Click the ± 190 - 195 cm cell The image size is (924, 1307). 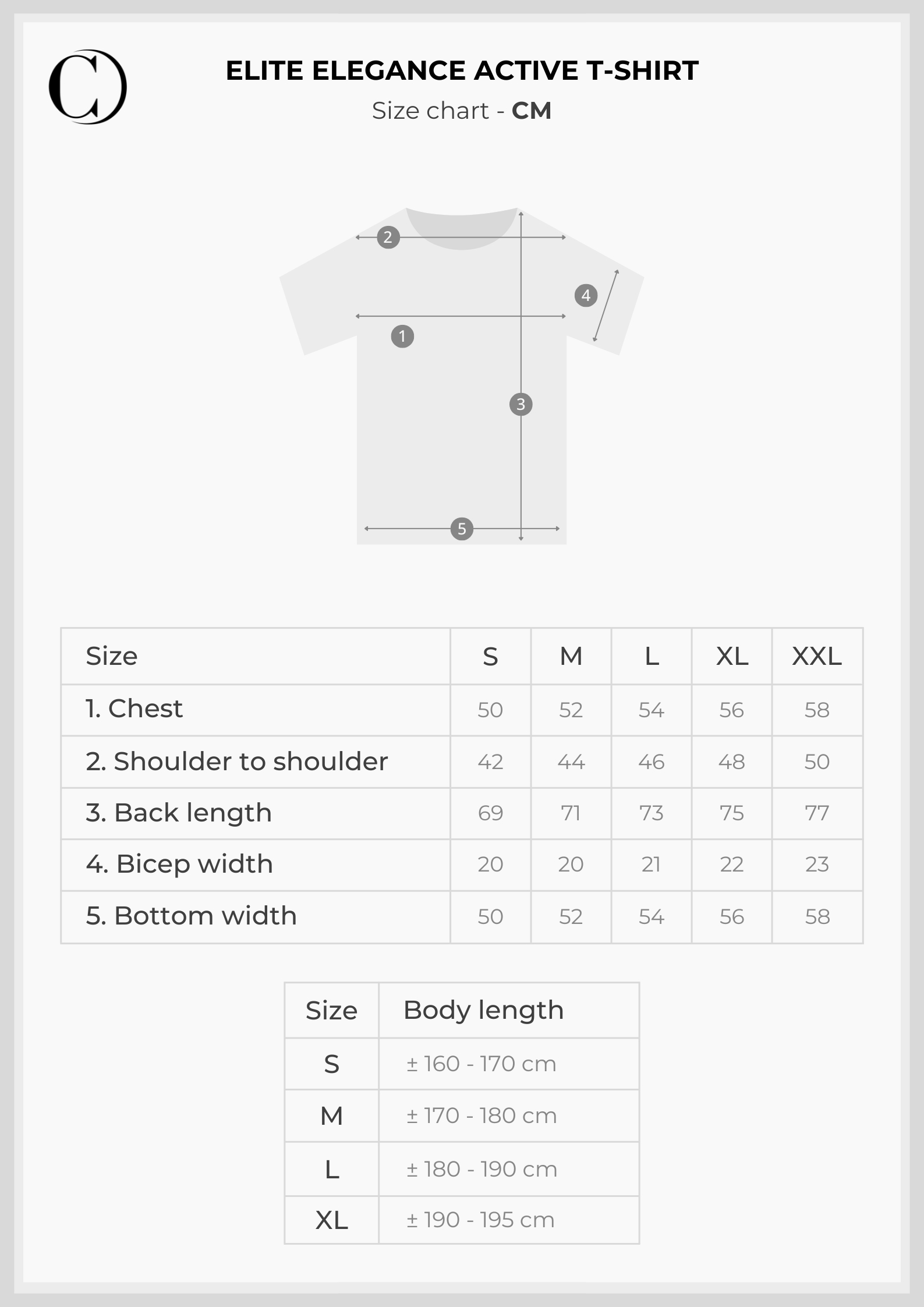point(480,1220)
